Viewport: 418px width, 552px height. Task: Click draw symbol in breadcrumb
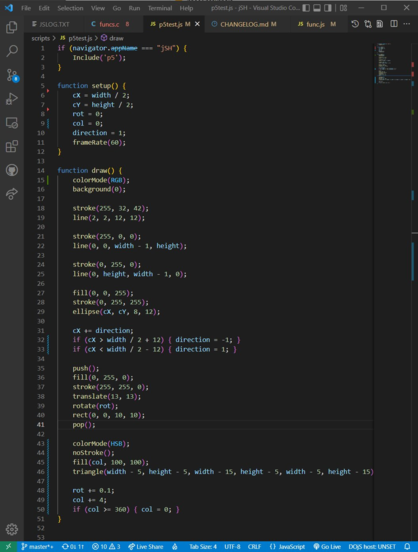pyautogui.click(x=112, y=38)
